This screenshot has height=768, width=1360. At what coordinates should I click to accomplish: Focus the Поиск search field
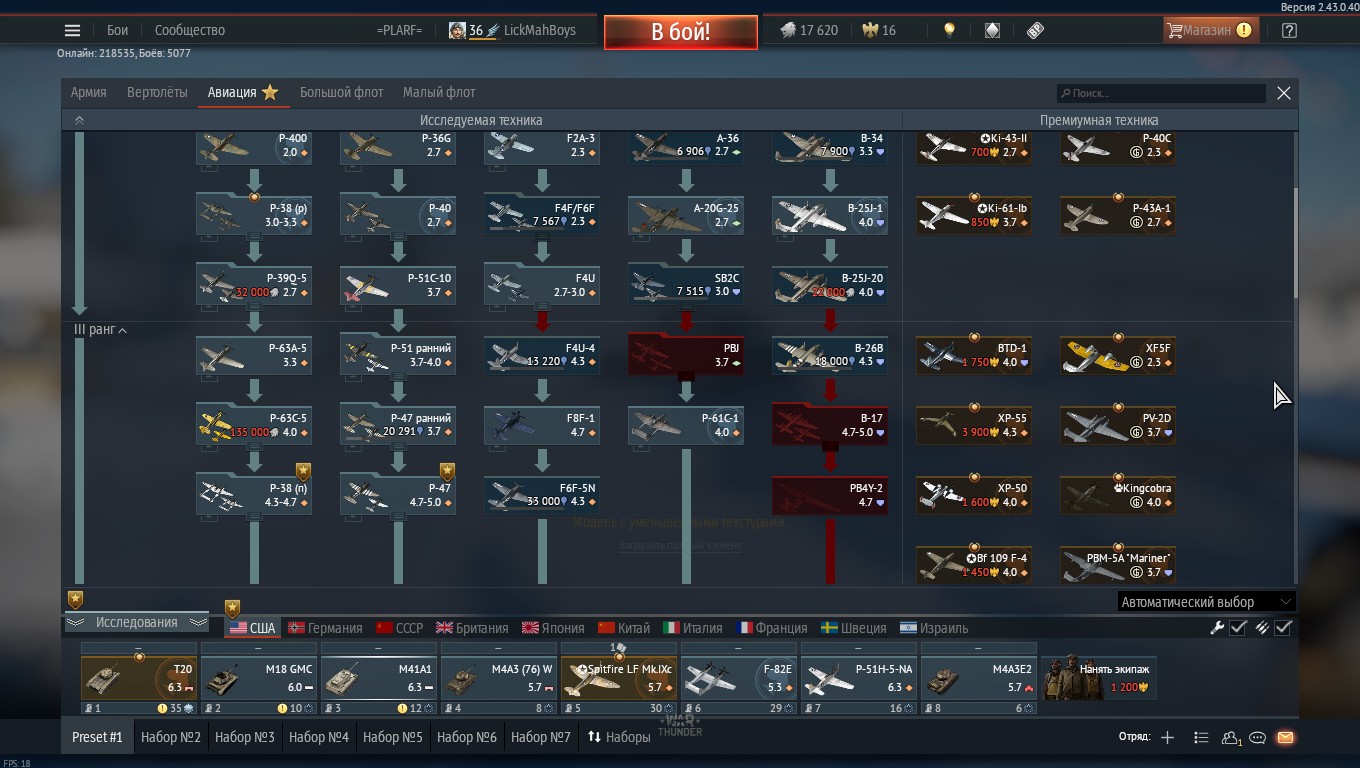1161,93
